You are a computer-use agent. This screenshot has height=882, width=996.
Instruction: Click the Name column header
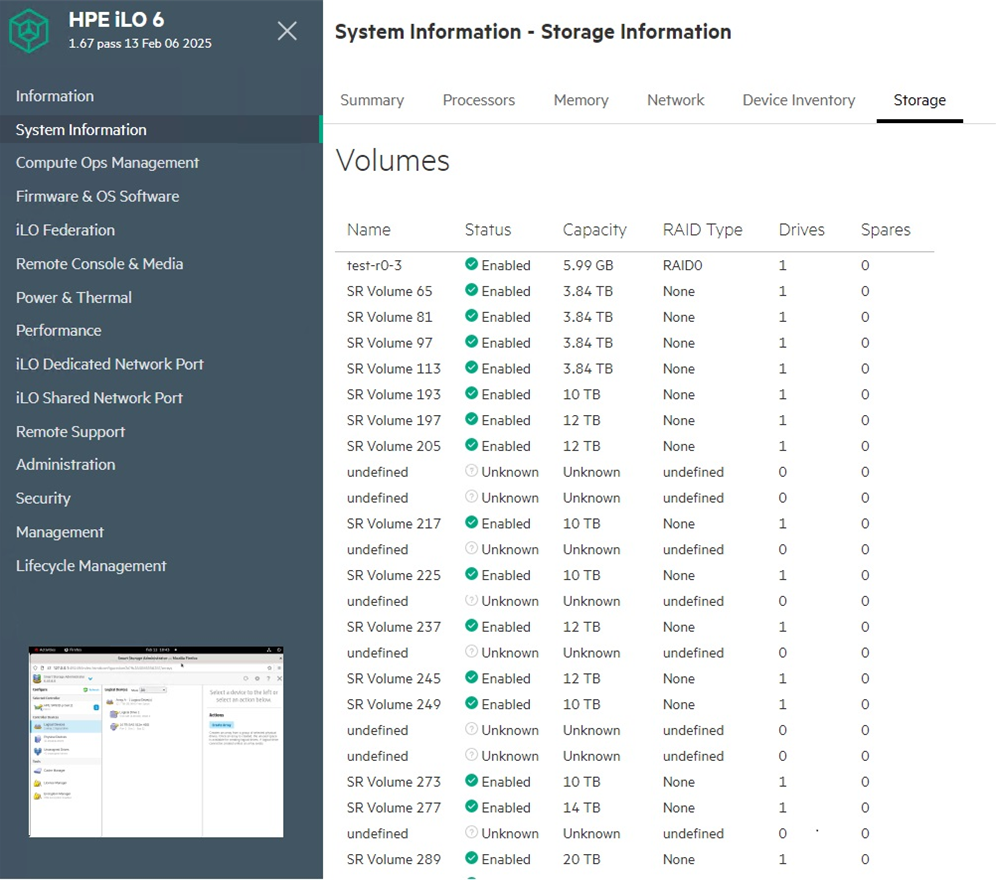(368, 230)
